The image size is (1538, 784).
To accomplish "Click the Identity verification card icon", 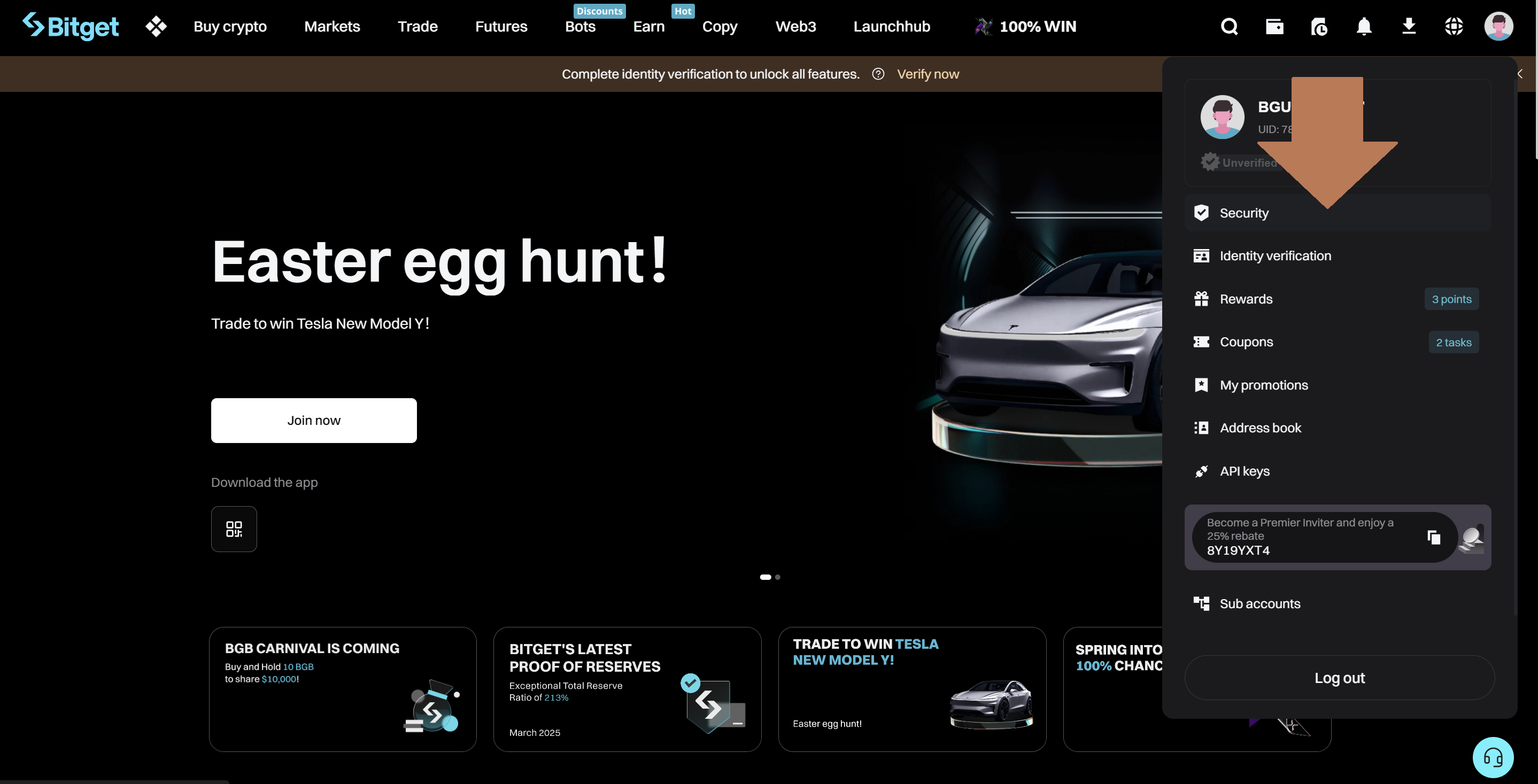I will pos(1201,255).
